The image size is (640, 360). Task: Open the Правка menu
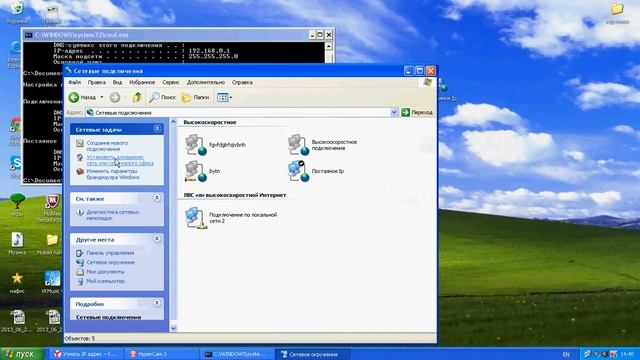pyautogui.click(x=97, y=82)
